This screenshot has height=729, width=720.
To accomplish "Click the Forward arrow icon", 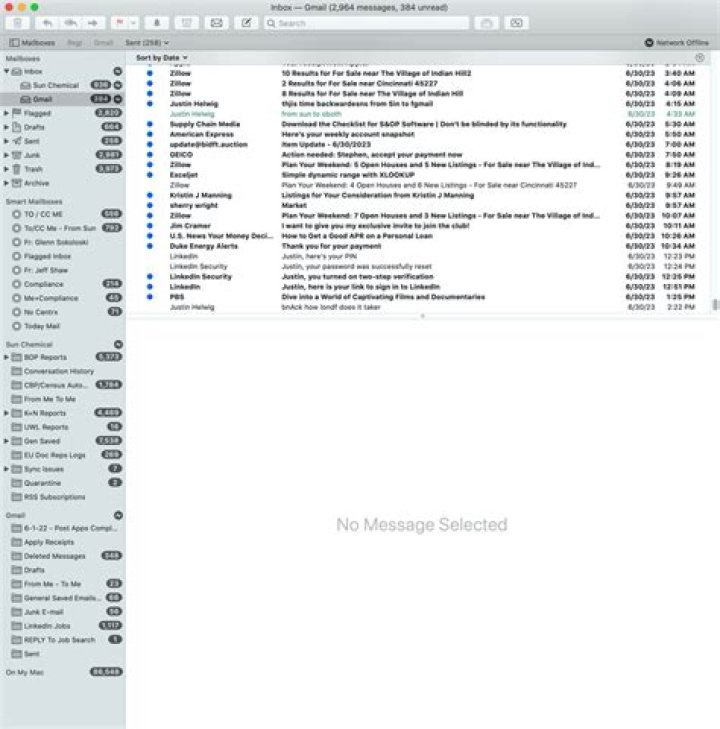I will click(x=93, y=23).
